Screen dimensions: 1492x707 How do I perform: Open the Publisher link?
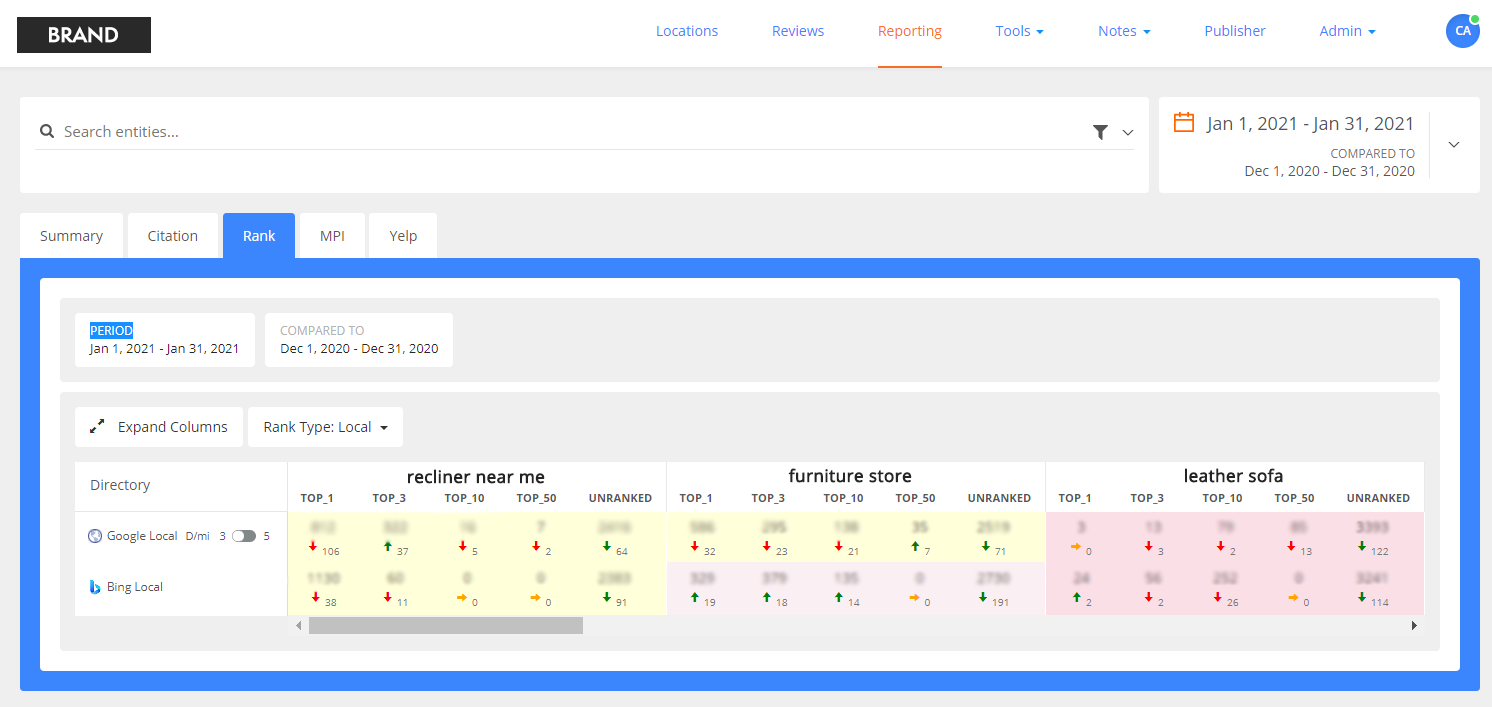[1234, 31]
